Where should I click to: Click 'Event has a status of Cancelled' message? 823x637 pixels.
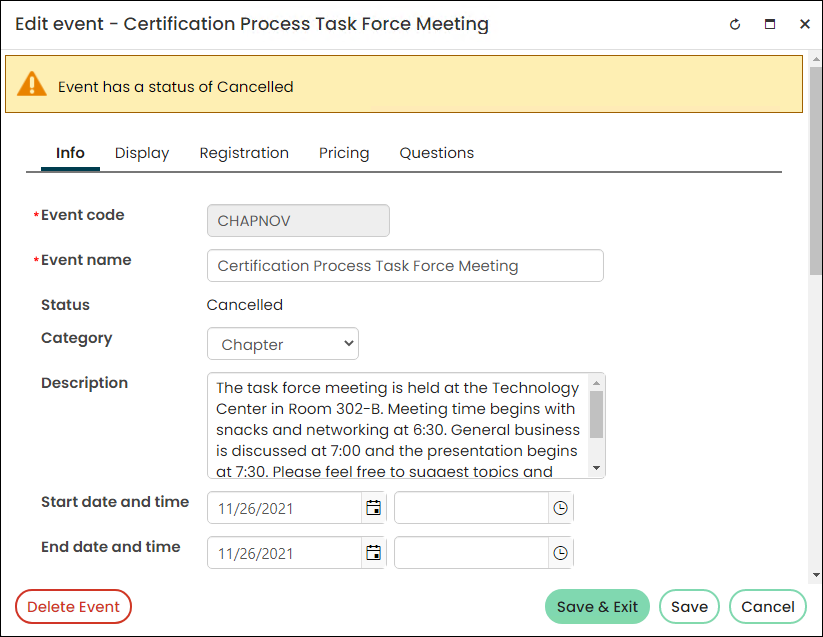click(175, 87)
